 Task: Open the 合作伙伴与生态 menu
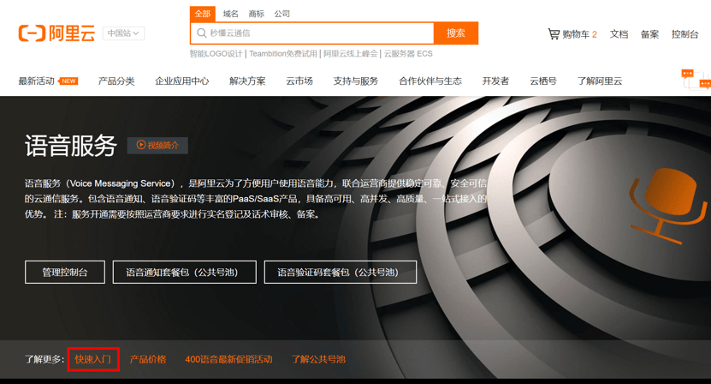tap(430, 81)
